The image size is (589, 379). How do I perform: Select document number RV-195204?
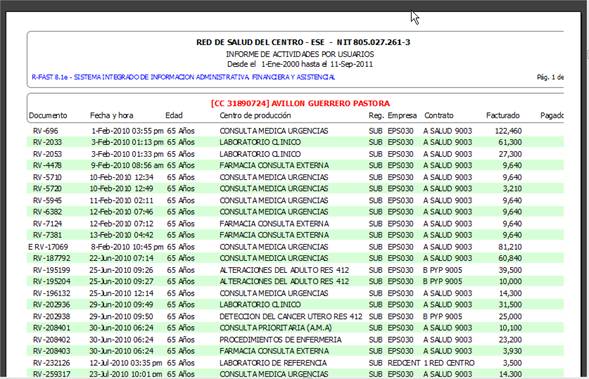click(51, 281)
